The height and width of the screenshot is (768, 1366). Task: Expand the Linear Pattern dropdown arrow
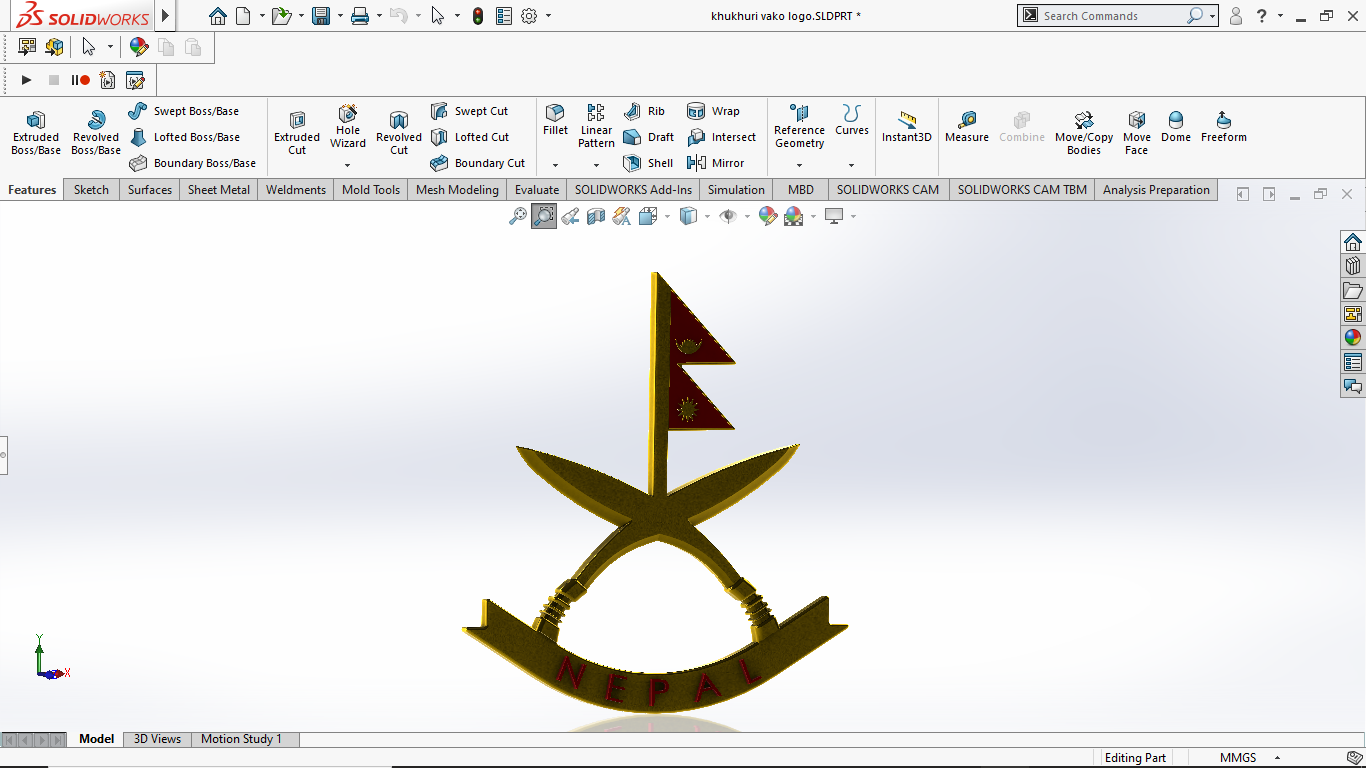click(596, 165)
